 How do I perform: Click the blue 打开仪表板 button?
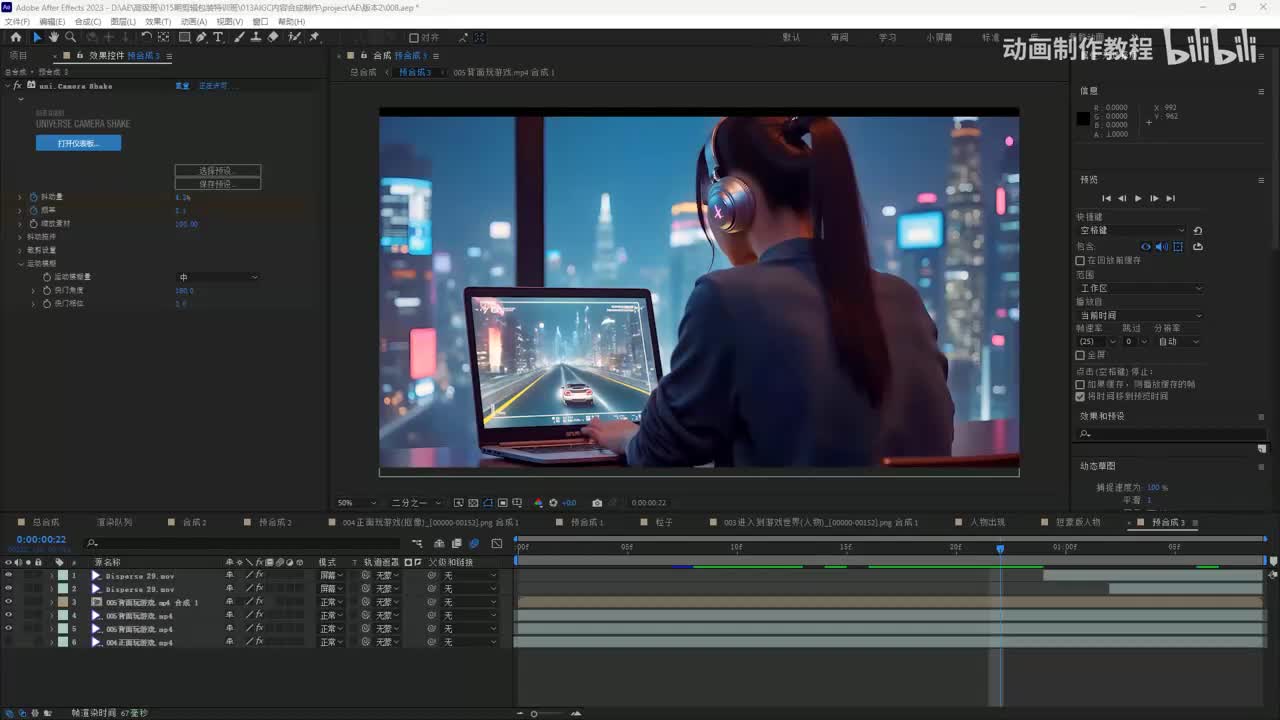click(x=78, y=143)
